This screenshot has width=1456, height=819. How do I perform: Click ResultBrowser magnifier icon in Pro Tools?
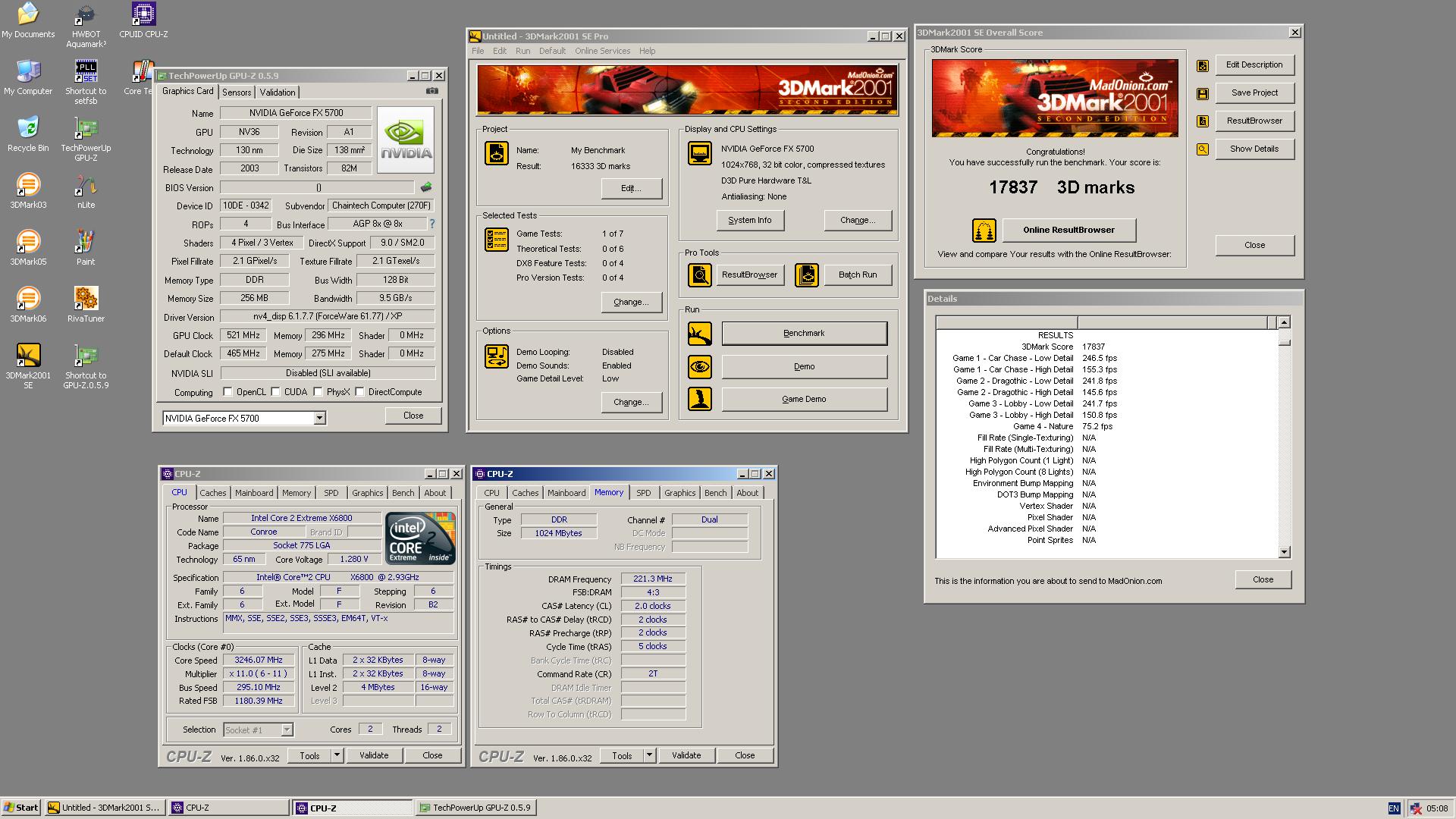(699, 275)
